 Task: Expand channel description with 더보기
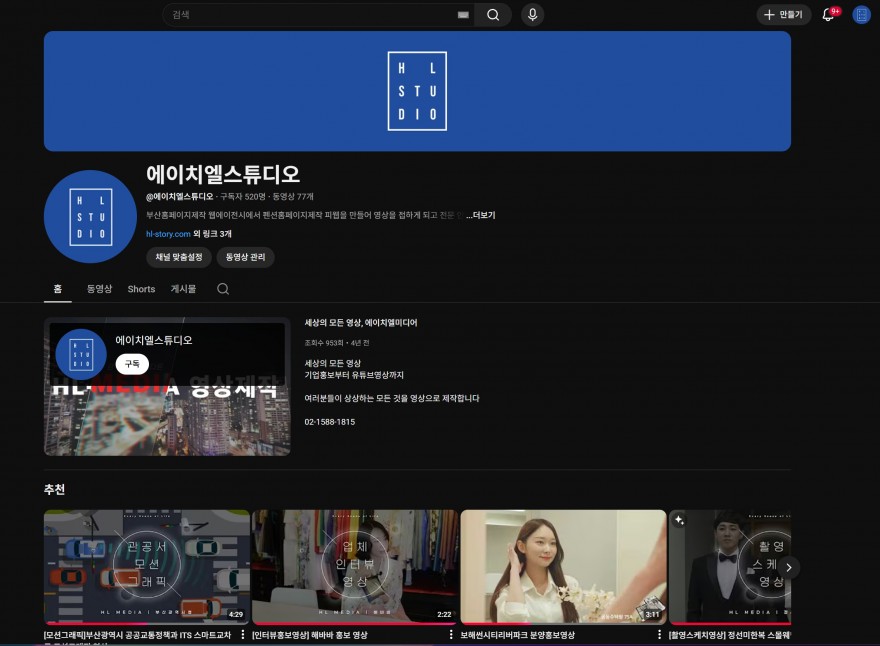tap(480, 215)
